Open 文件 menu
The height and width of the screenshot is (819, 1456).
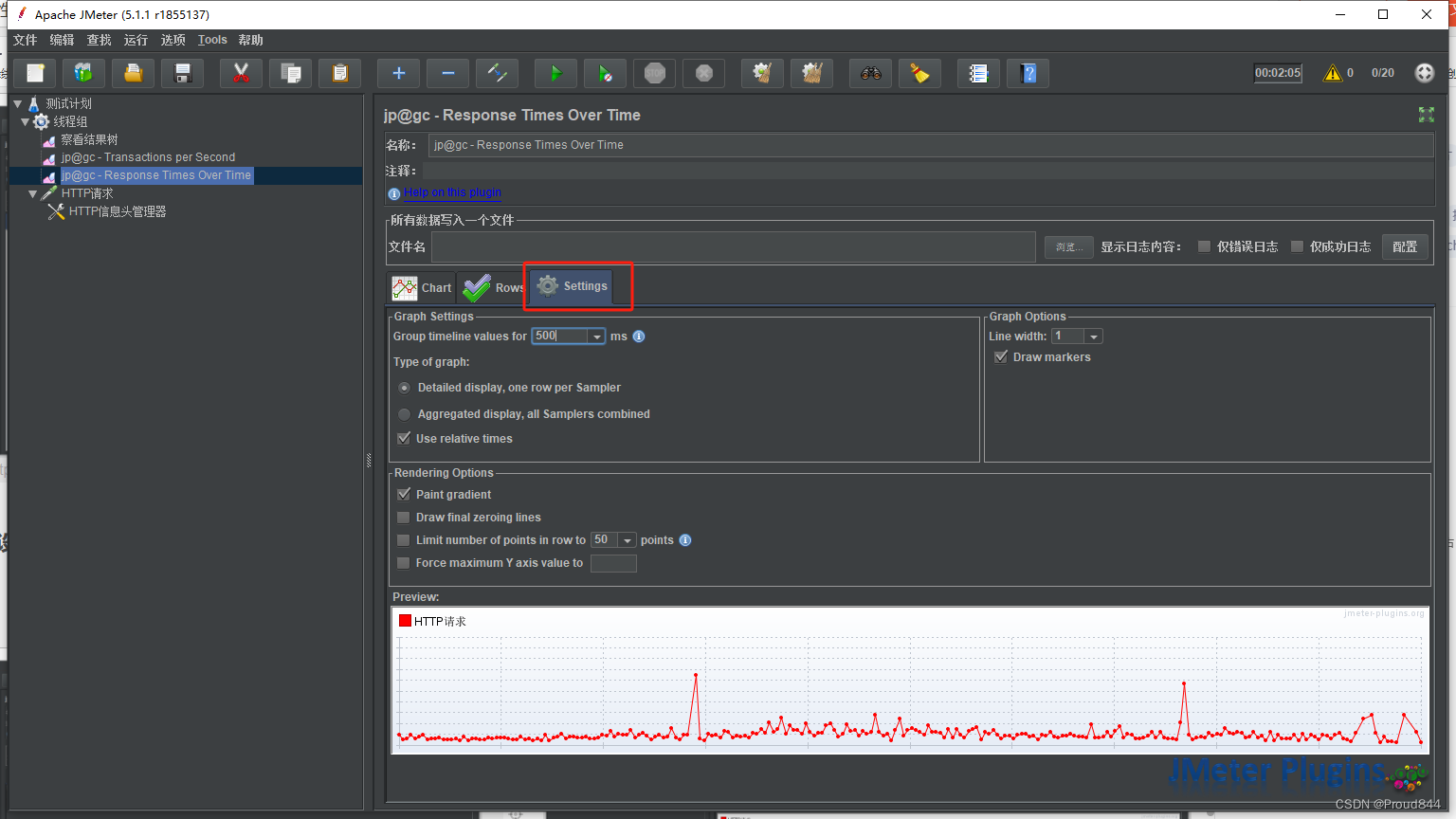tap(25, 40)
